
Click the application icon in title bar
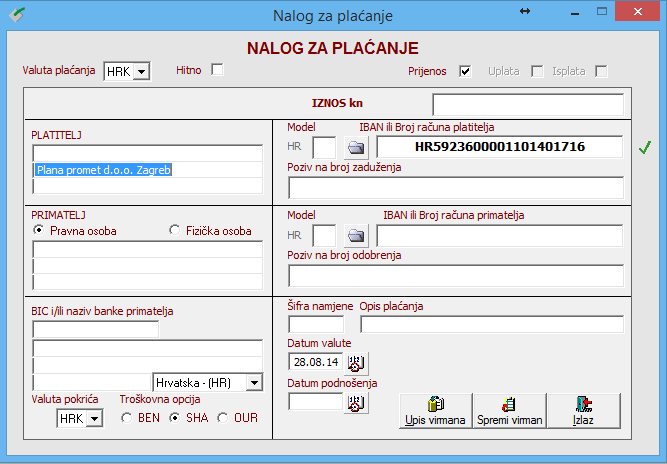point(17,15)
